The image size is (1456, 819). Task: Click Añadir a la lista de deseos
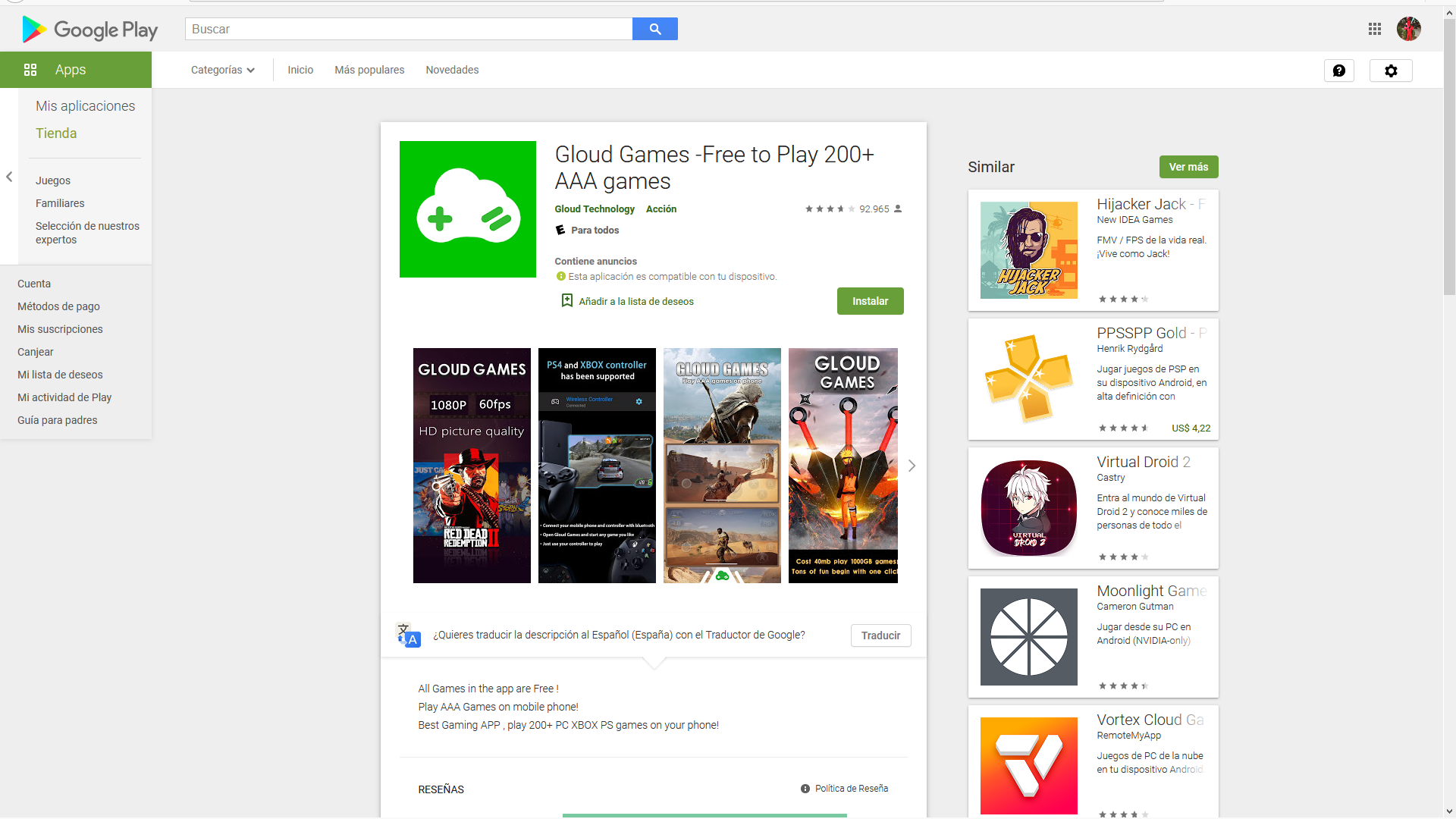[636, 301]
